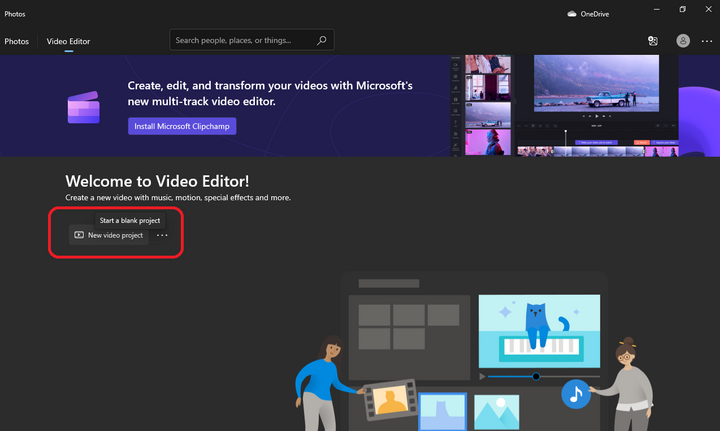Open more options beside New video project
This screenshot has height=431, width=720.
[x=162, y=235]
